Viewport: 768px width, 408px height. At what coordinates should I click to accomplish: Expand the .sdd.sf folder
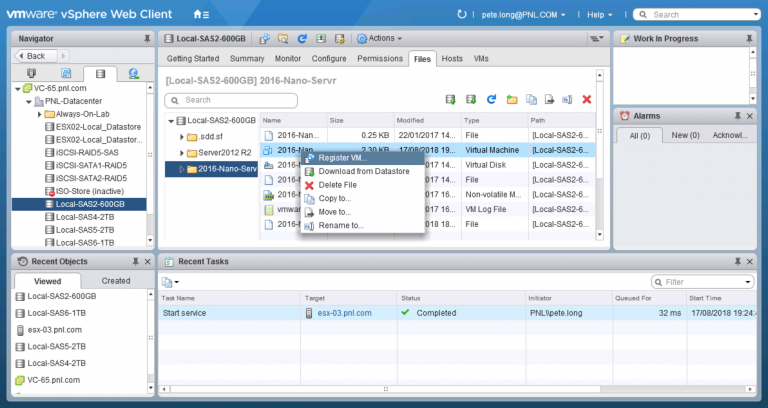(181, 137)
